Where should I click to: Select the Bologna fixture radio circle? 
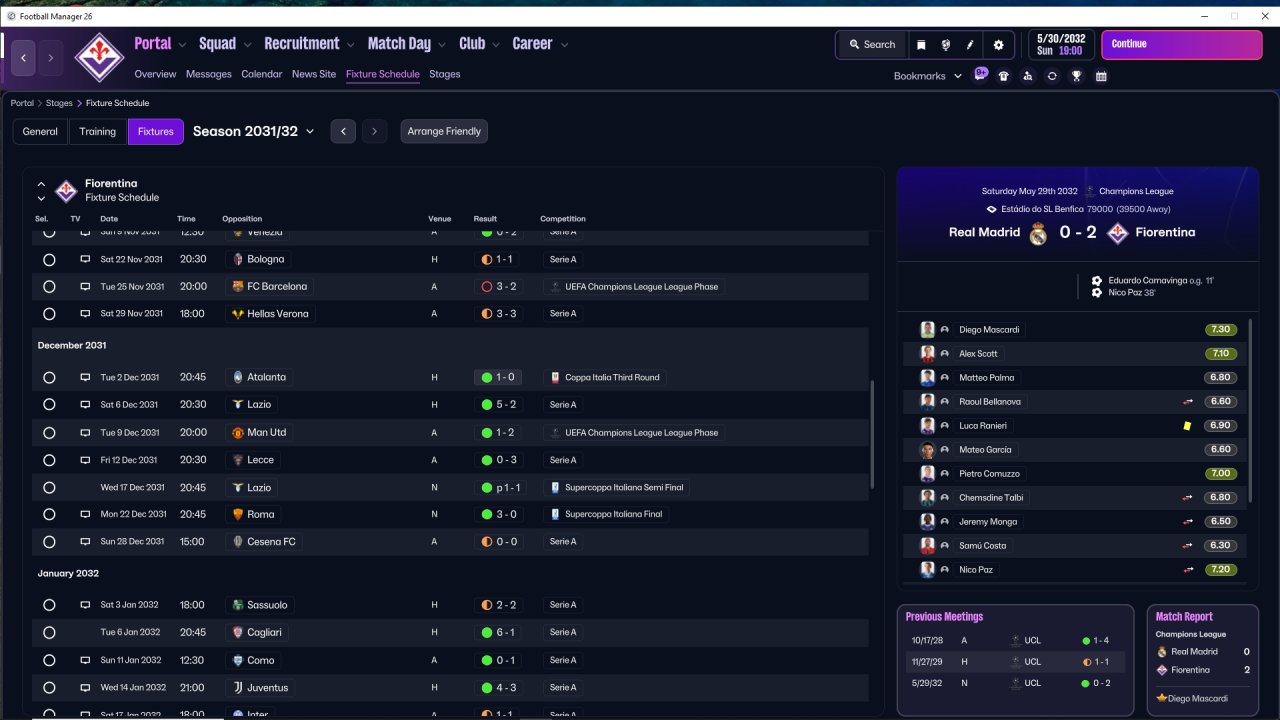tap(49, 259)
